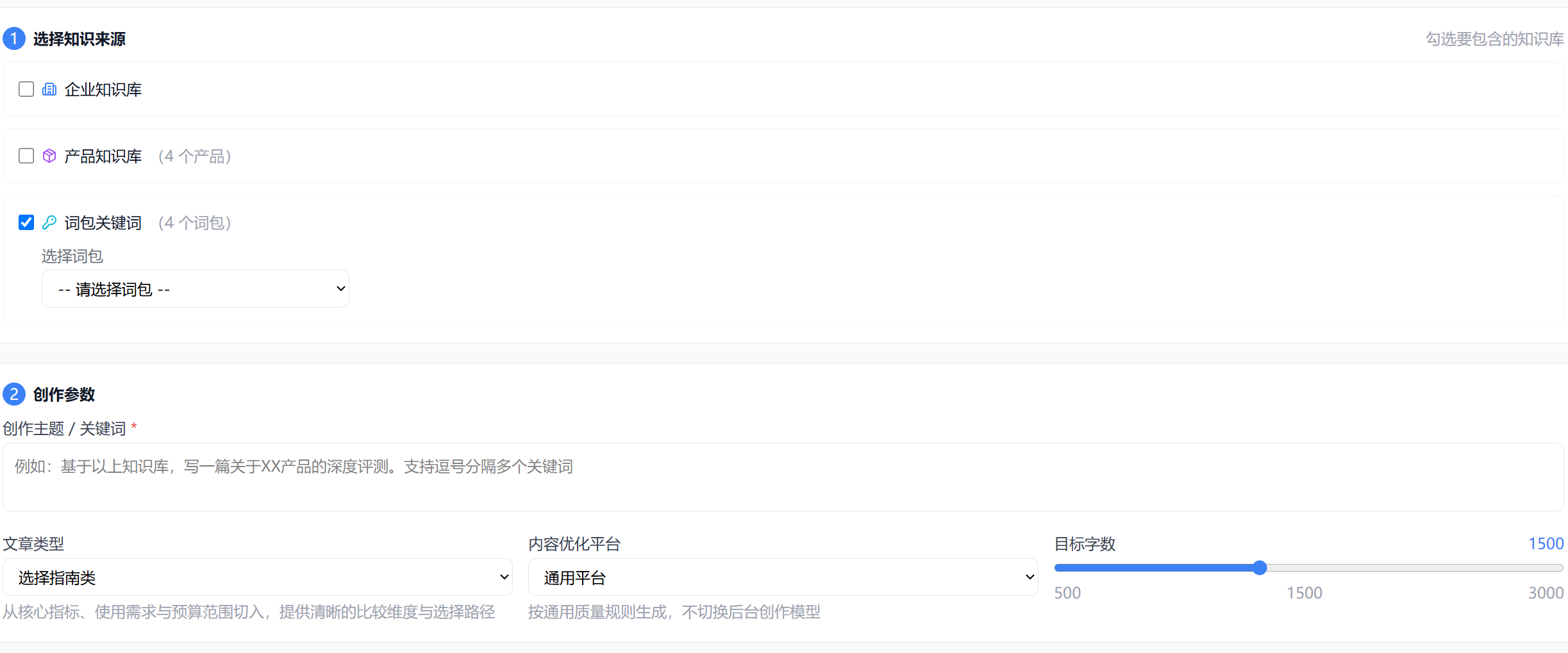
Task: Click the 选择知识来源 section heading
Action: tap(79, 39)
